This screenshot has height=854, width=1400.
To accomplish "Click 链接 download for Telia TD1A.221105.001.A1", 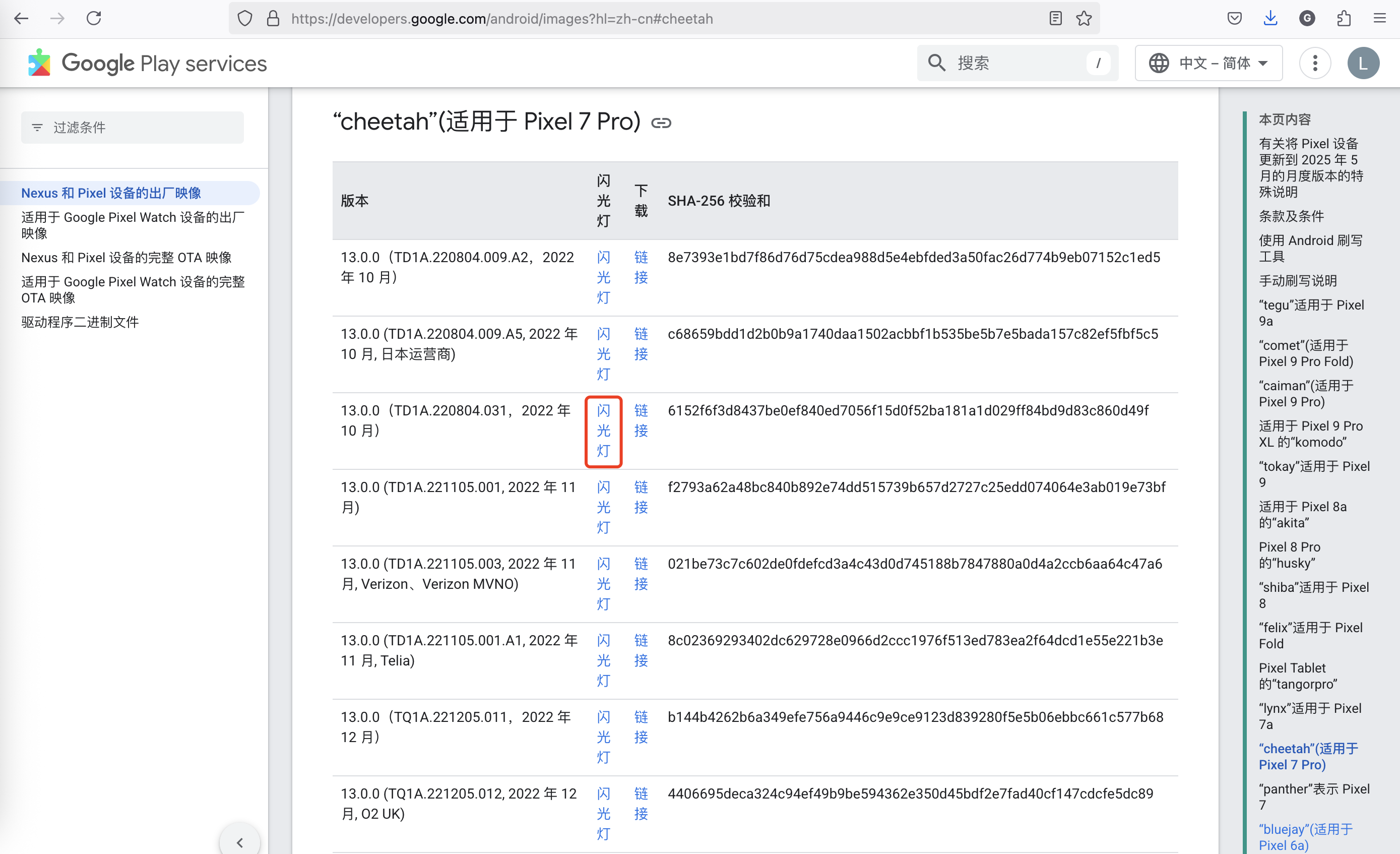I will click(x=641, y=651).
